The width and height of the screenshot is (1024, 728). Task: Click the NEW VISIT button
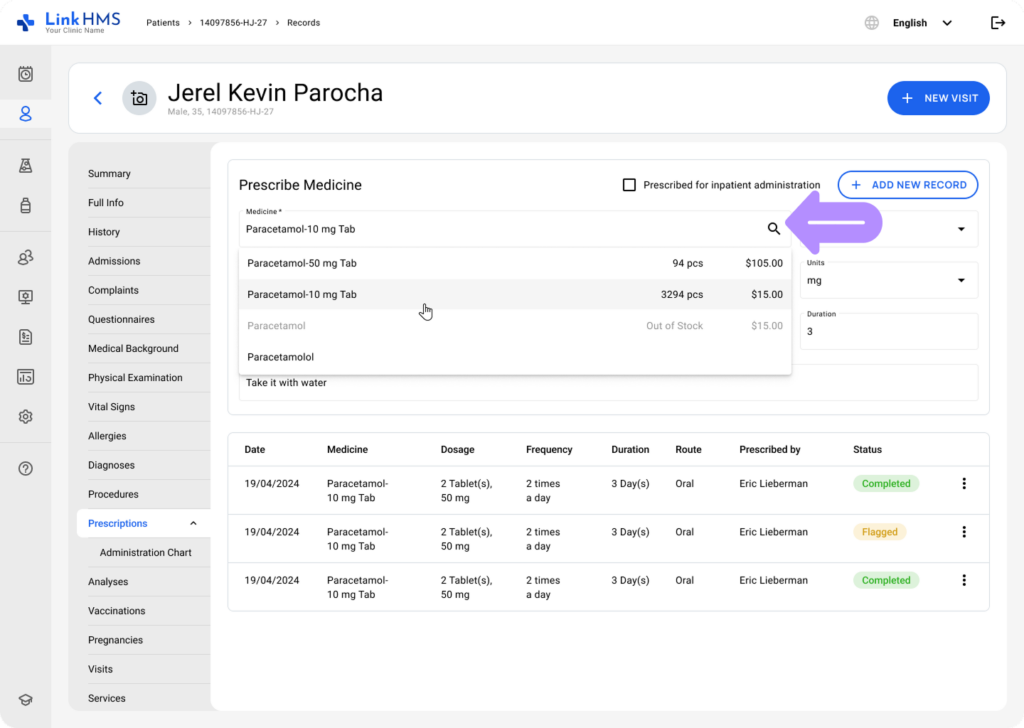click(937, 98)
